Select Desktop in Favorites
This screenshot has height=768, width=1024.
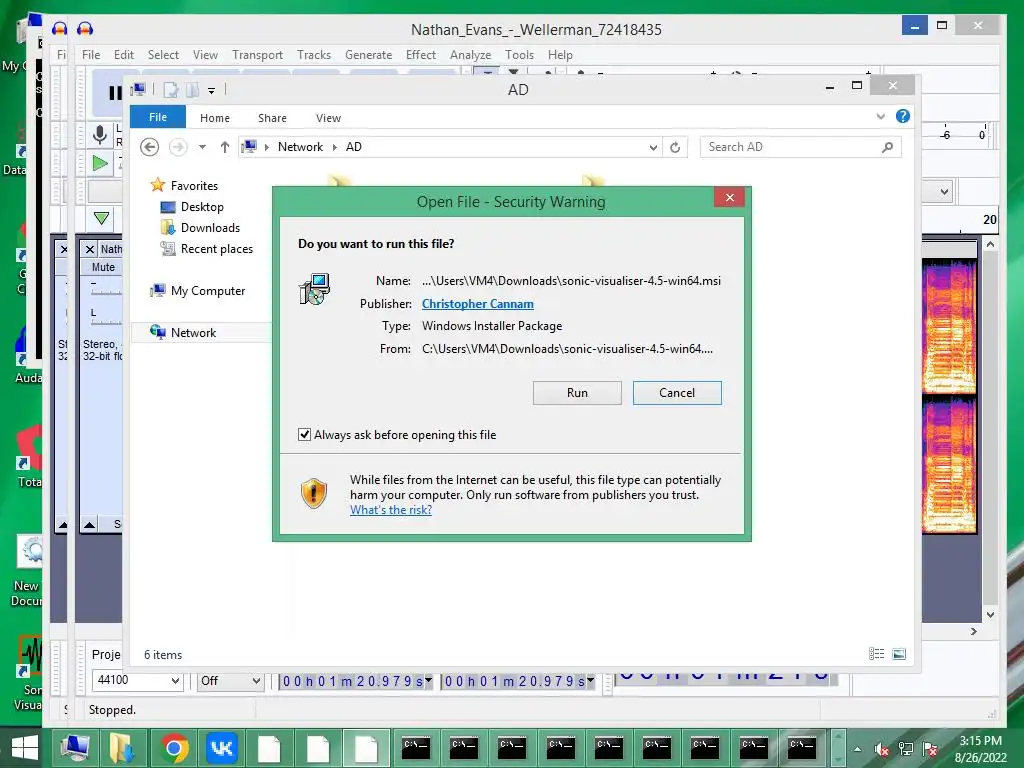point(202,206)
